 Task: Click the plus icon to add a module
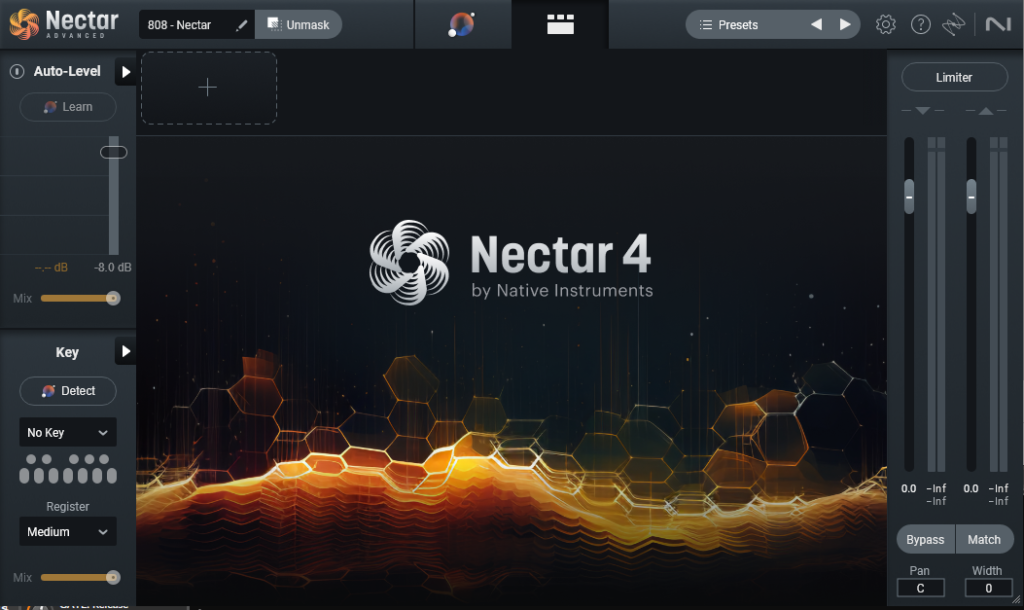(x=208, y=87)
